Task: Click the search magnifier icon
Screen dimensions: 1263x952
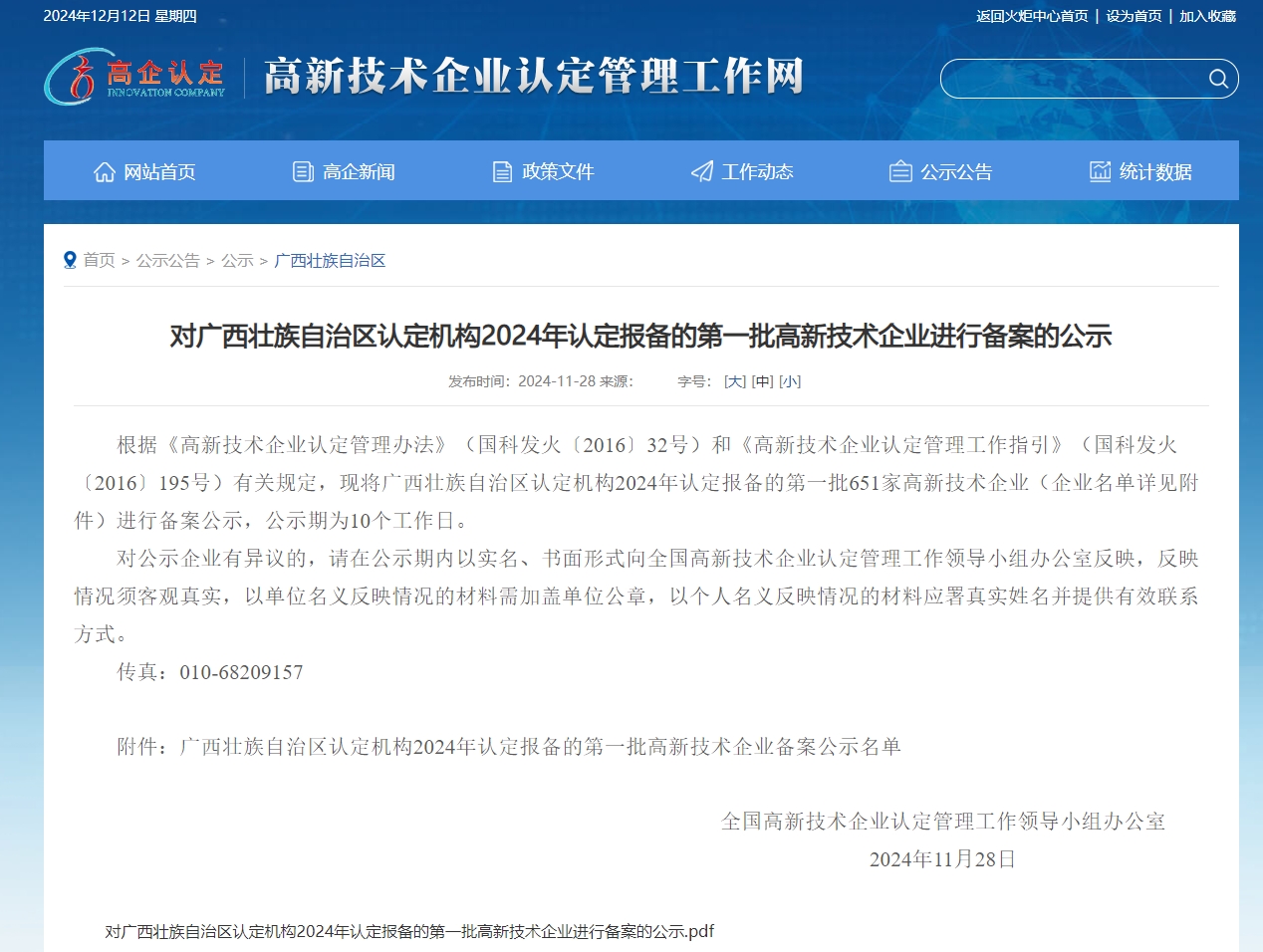Action: tap(1218, 79)
